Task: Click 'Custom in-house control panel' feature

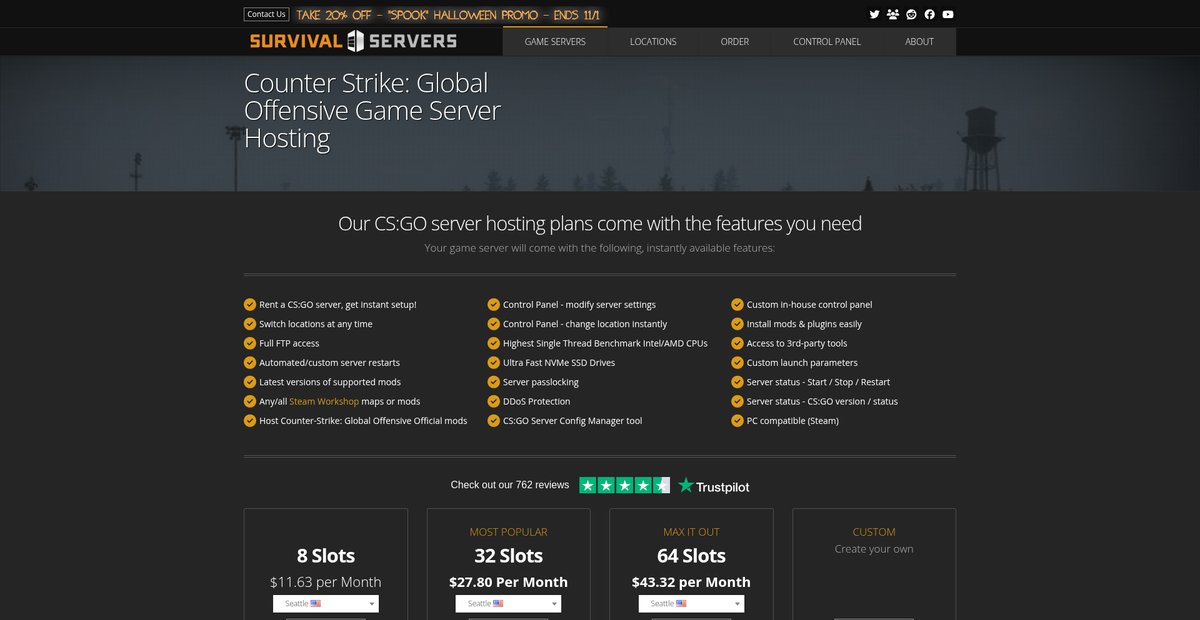Action: [810, 305]
